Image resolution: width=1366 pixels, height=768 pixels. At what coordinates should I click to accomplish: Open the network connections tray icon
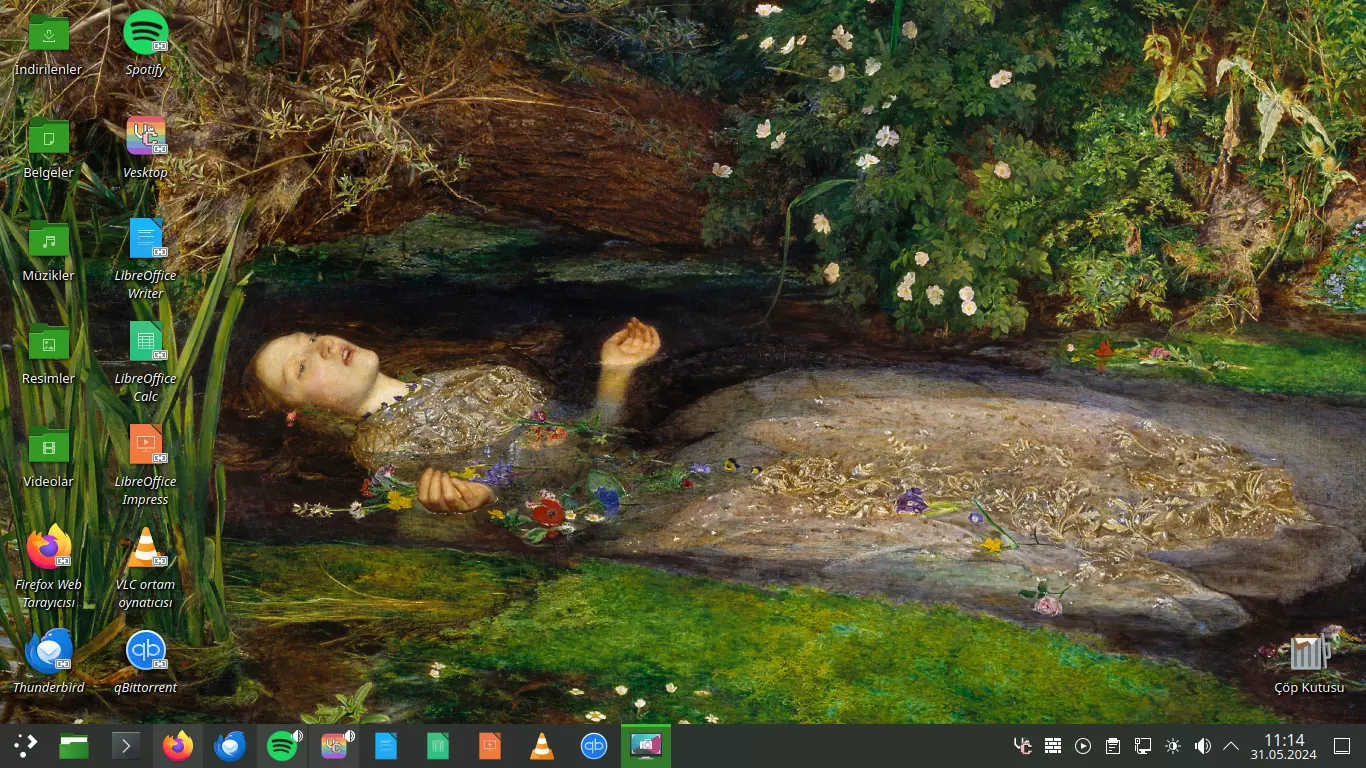1142,746
